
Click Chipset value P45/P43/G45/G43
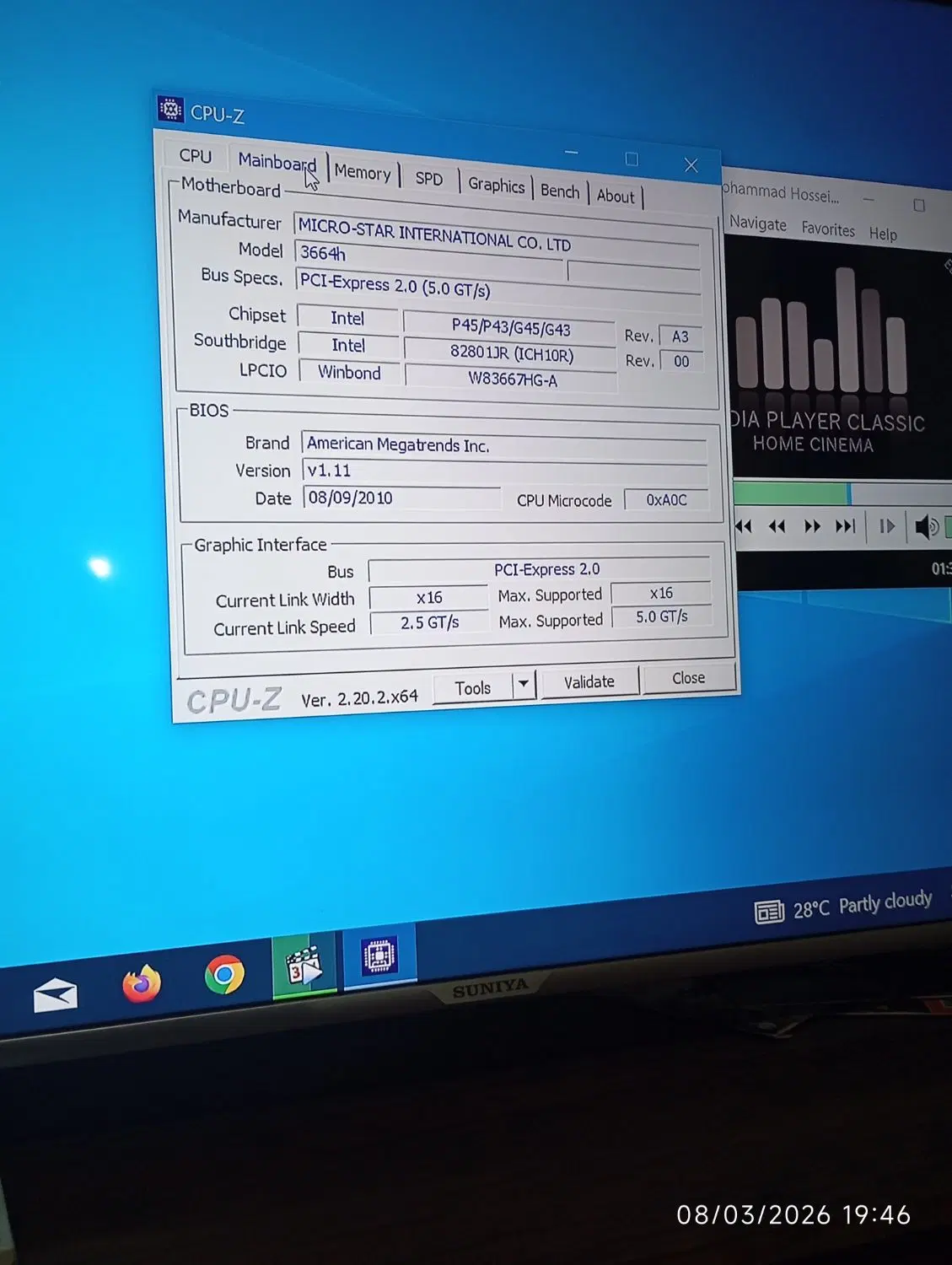(x=510, y=327)
